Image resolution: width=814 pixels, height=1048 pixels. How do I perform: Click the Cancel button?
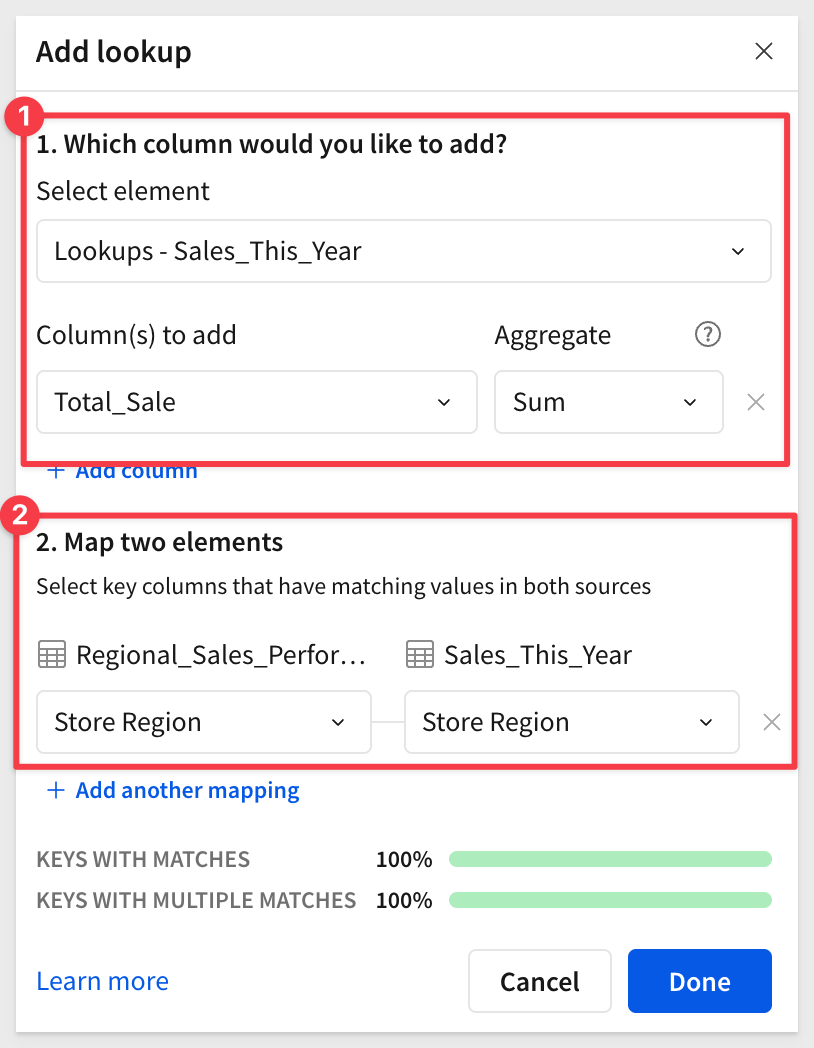[540, 981]
